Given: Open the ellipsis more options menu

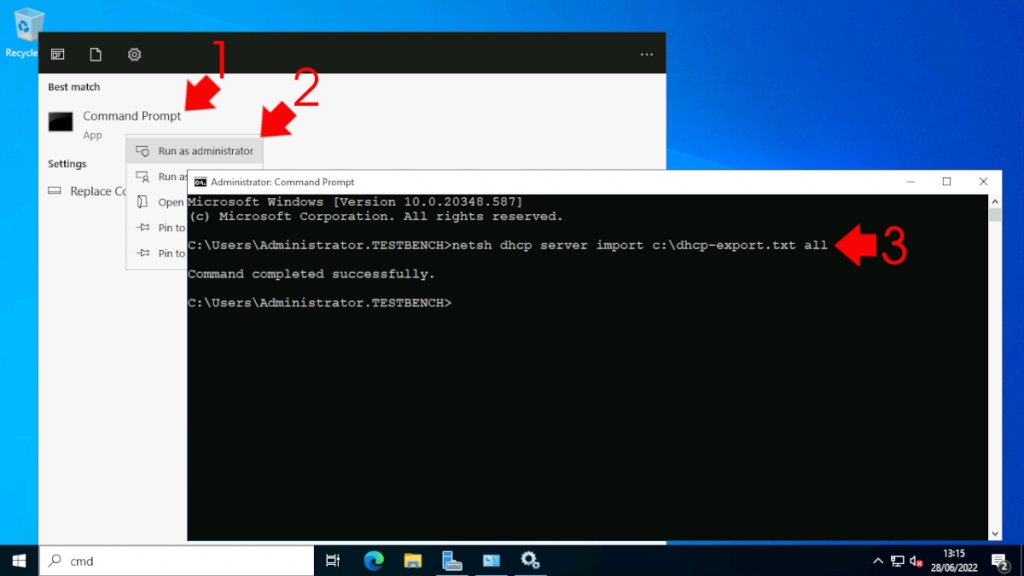Looking at the screenshot, I should [649, 53].
